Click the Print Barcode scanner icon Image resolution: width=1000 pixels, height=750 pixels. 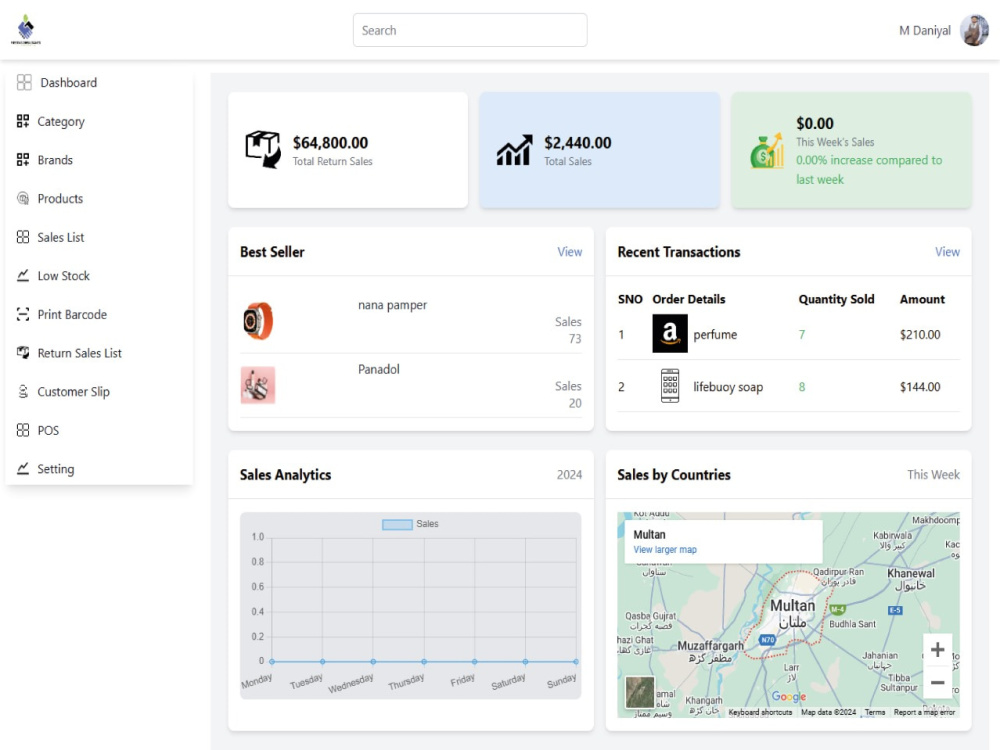[23, 314]
